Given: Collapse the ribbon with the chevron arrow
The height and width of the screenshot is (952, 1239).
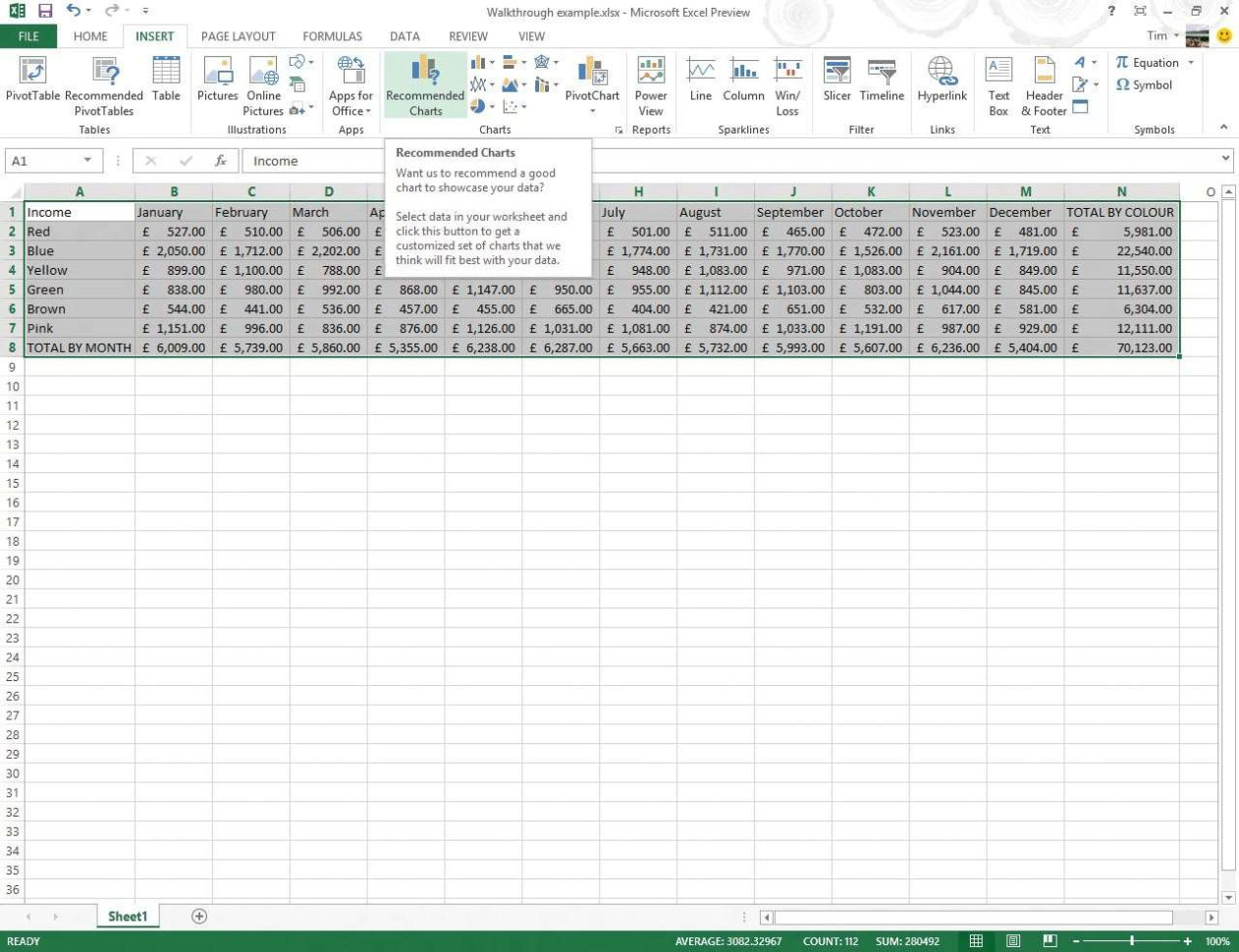Looking at the screenshot, I should [x=1223, y=126].
